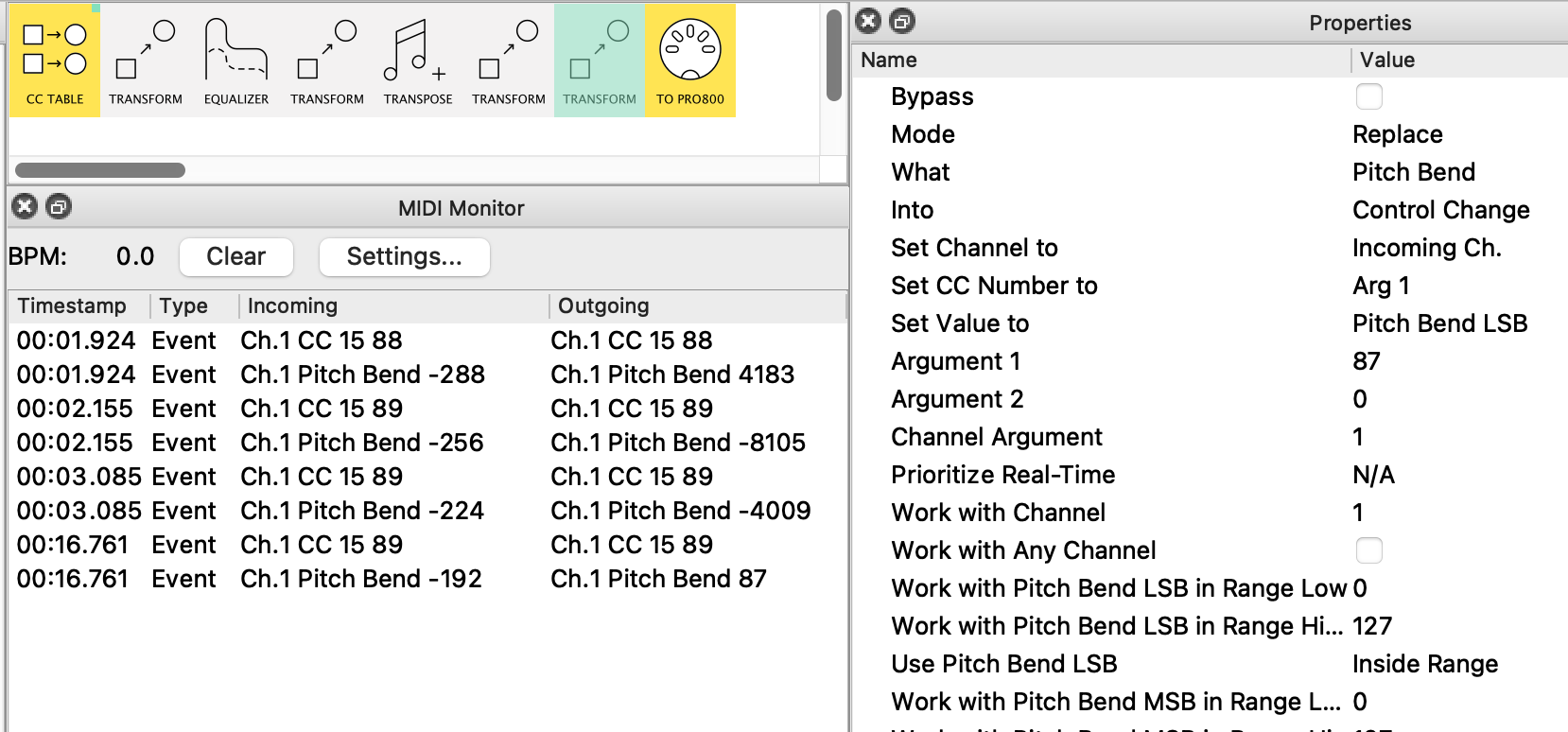The image size is (1568, 732).
Task: Click the Outgoing column header
Action: [x=603, y=305]
